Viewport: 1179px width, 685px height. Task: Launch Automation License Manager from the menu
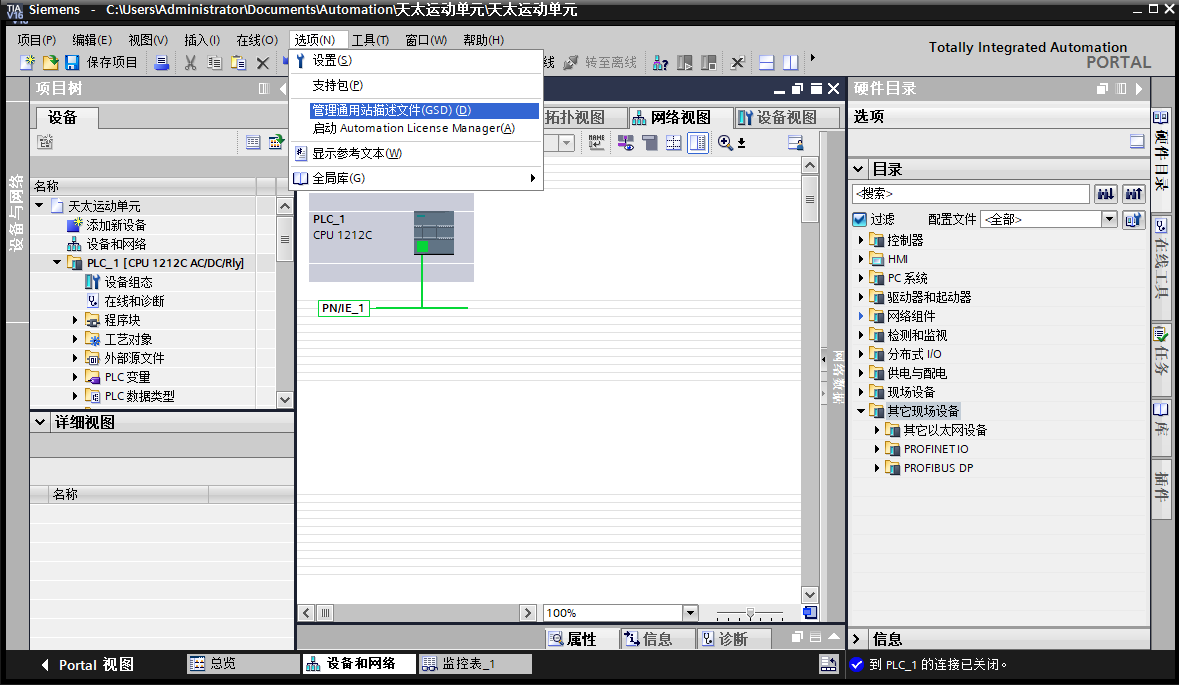(x=415, y=128)
